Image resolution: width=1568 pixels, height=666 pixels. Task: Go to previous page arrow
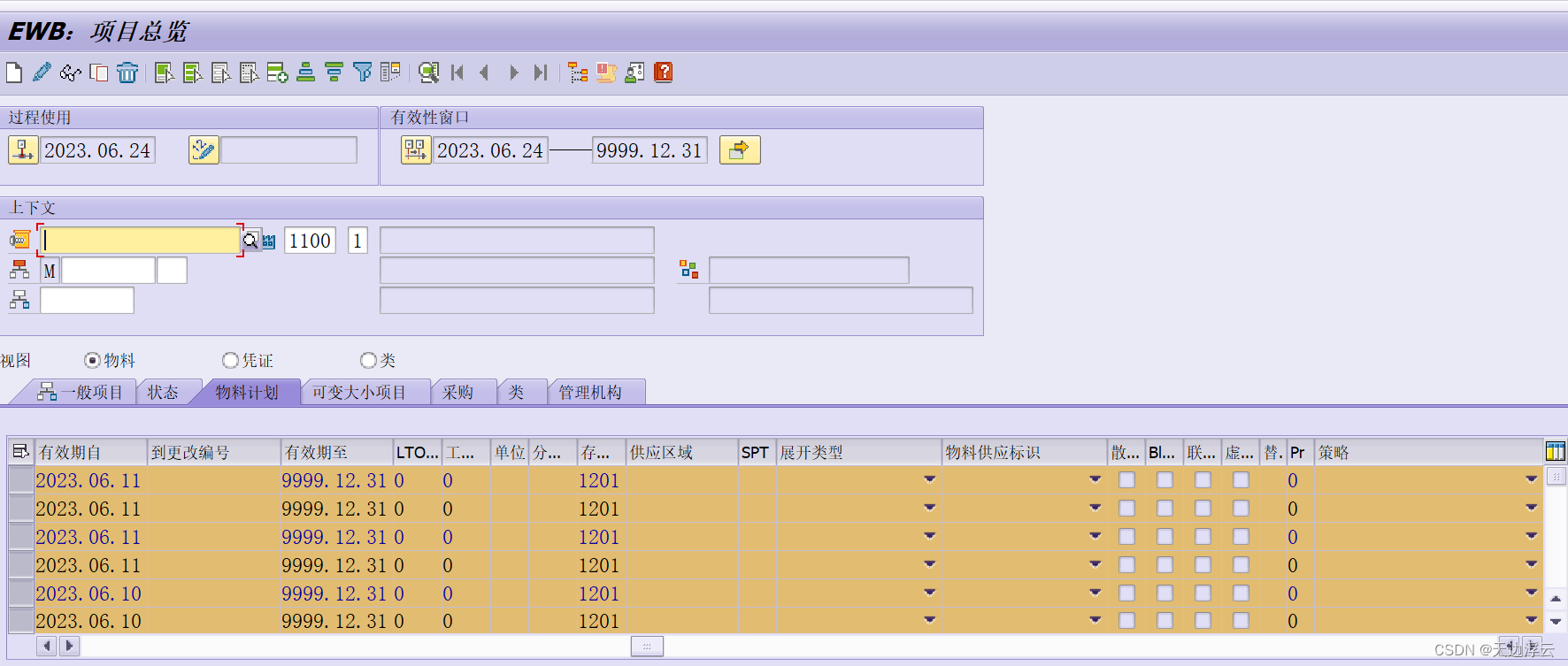tap(484, 73)
